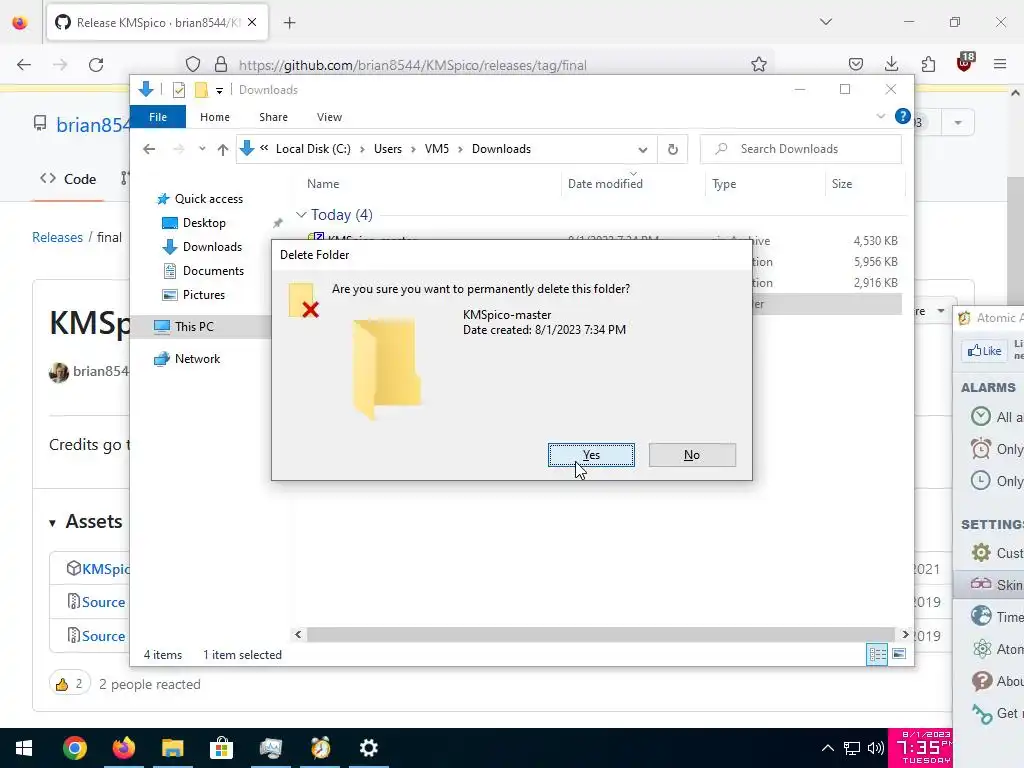Click the volume icon in system tray
The width and height of the screenshot is (1024, 768).
click(876, 748)
